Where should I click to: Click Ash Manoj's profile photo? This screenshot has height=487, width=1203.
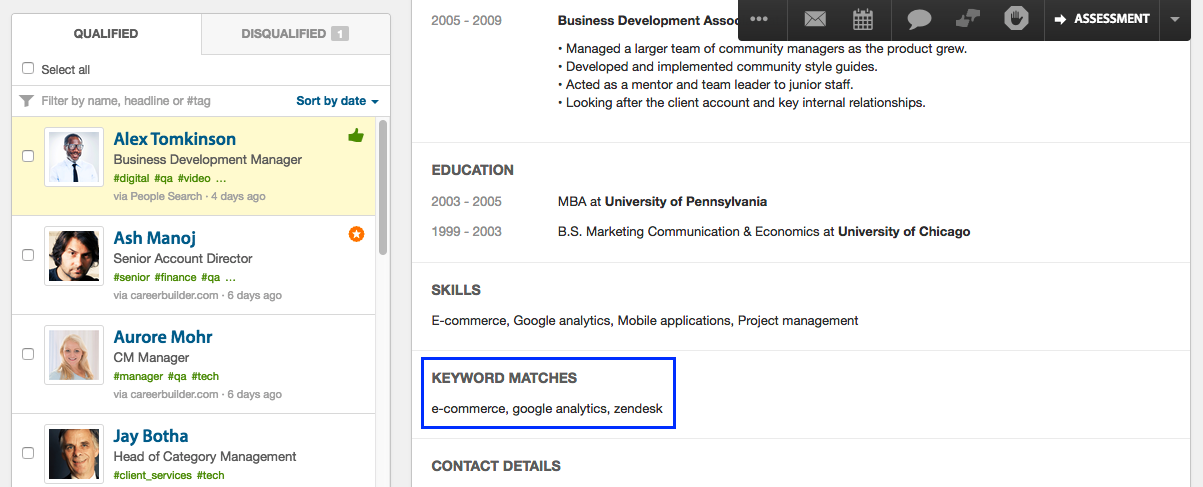pos(74,256)
